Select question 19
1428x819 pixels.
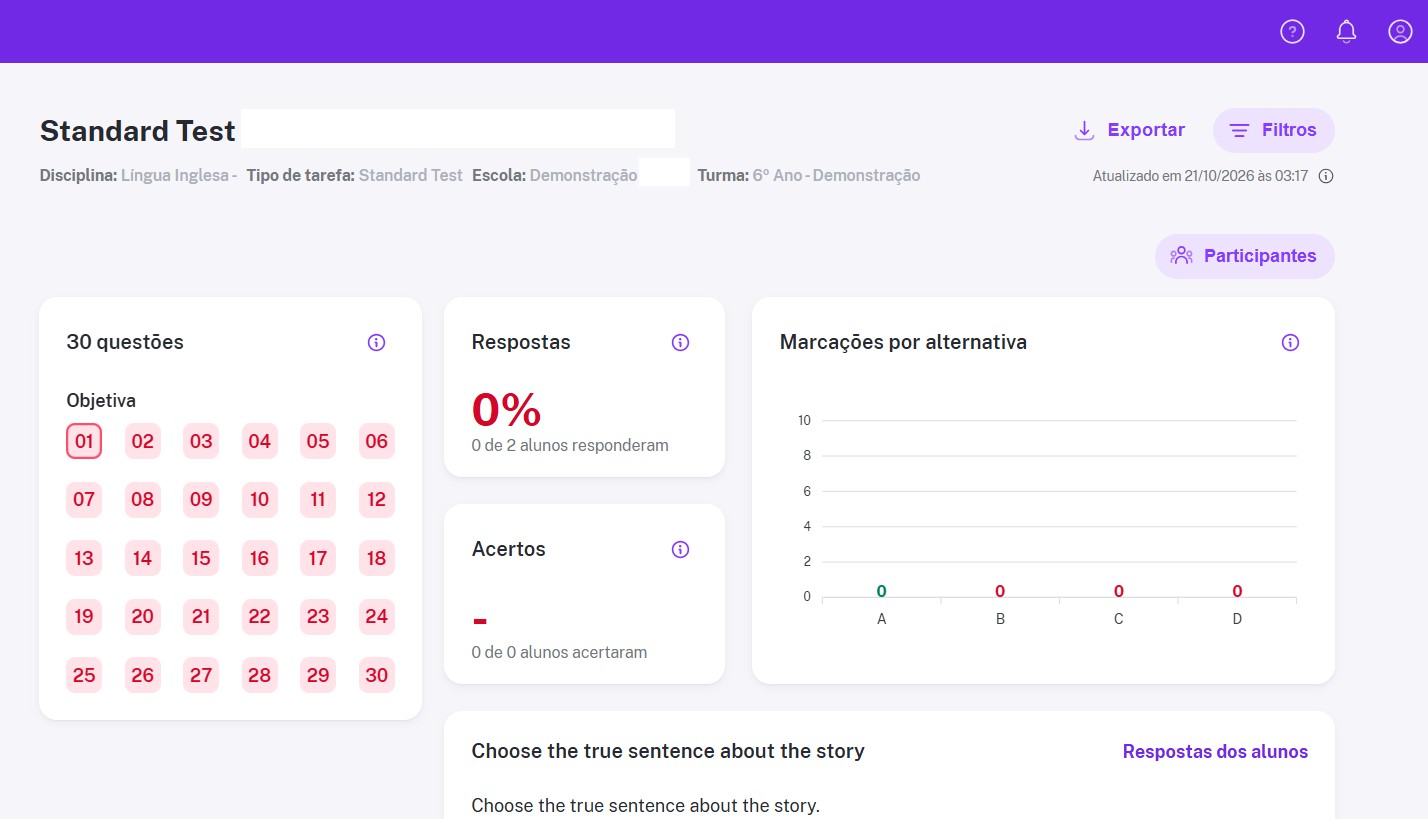pyautogui.click(x=84, y=616)
